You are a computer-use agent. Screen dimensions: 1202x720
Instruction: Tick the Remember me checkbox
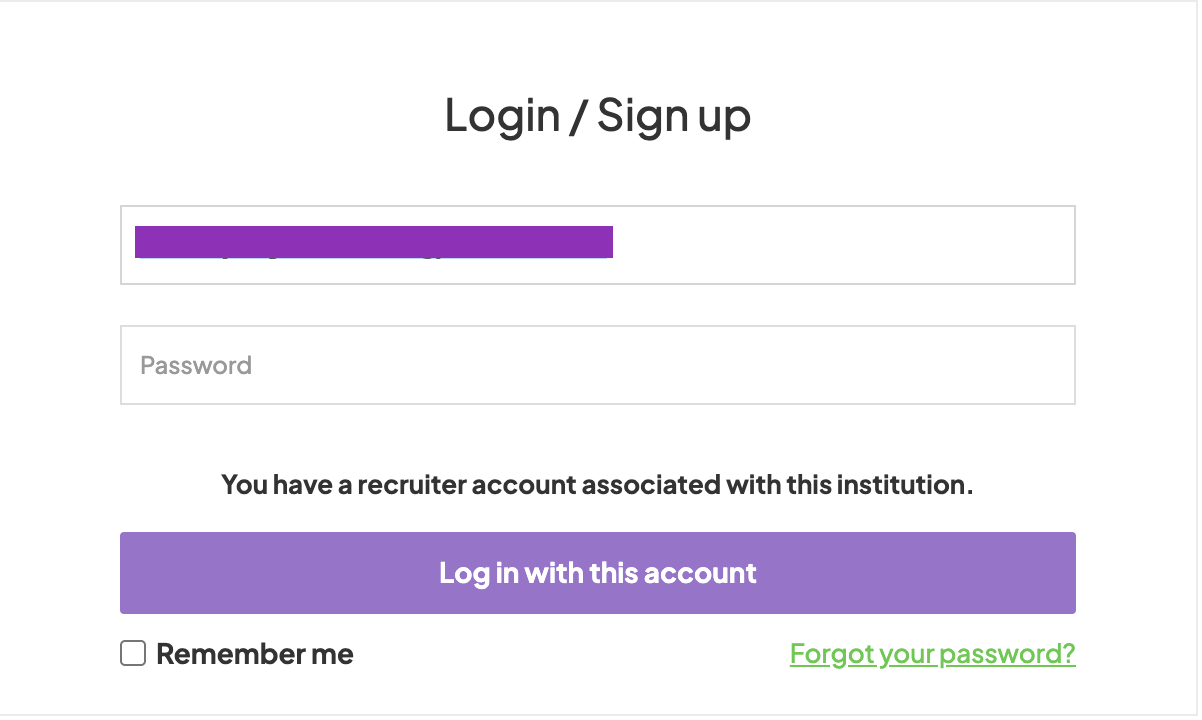tap(133, 654)
